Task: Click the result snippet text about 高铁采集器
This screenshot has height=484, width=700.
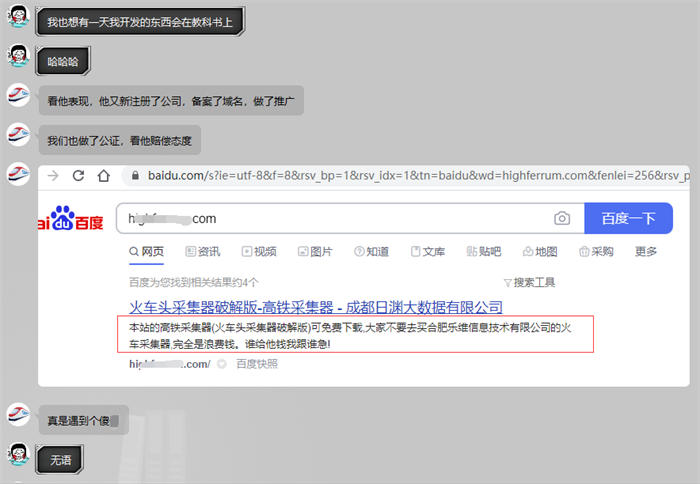Action: click(350, 336)
